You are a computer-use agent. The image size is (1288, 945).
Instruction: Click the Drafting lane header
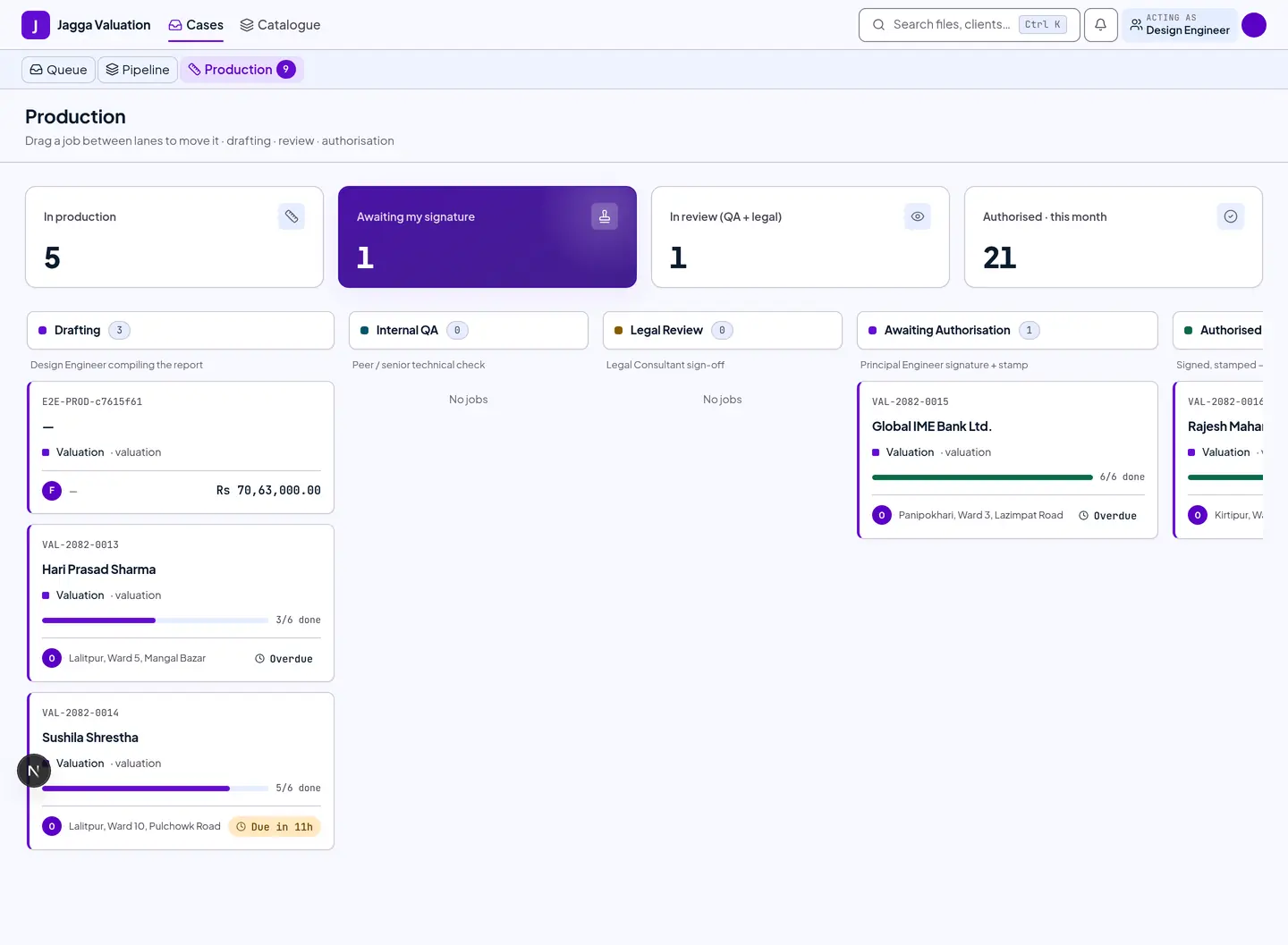point(181,331)
